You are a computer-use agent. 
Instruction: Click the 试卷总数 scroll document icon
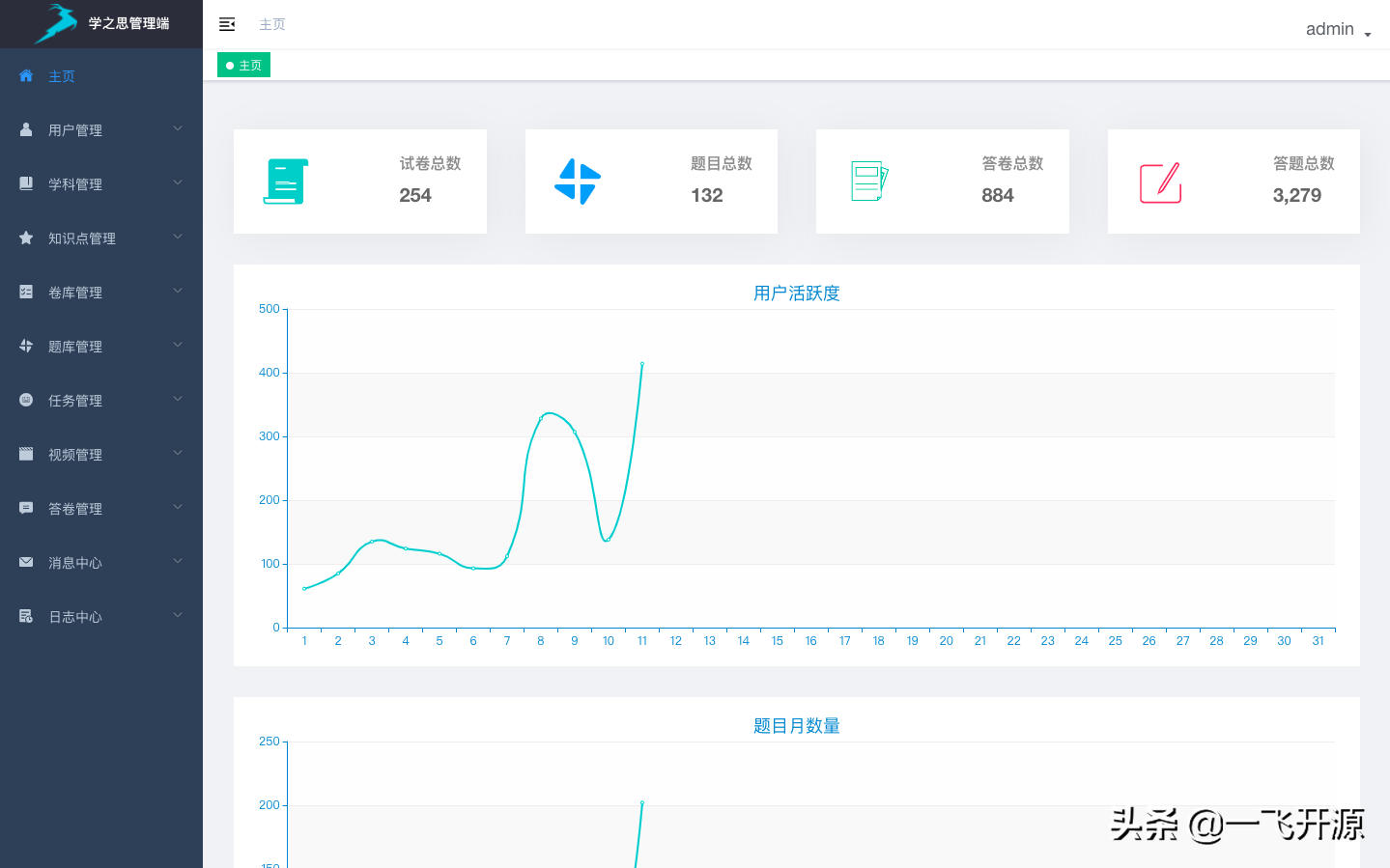pyautogui.click(x=286, y=182)
